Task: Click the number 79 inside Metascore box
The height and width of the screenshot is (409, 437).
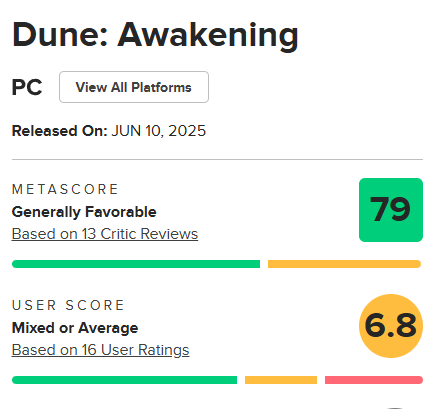Action: 390,209
